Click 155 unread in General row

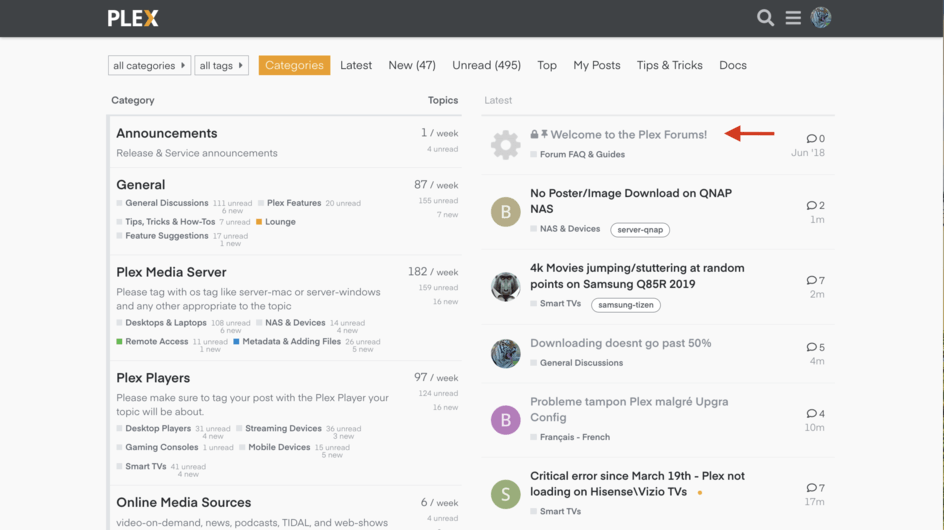click(438, 201)
